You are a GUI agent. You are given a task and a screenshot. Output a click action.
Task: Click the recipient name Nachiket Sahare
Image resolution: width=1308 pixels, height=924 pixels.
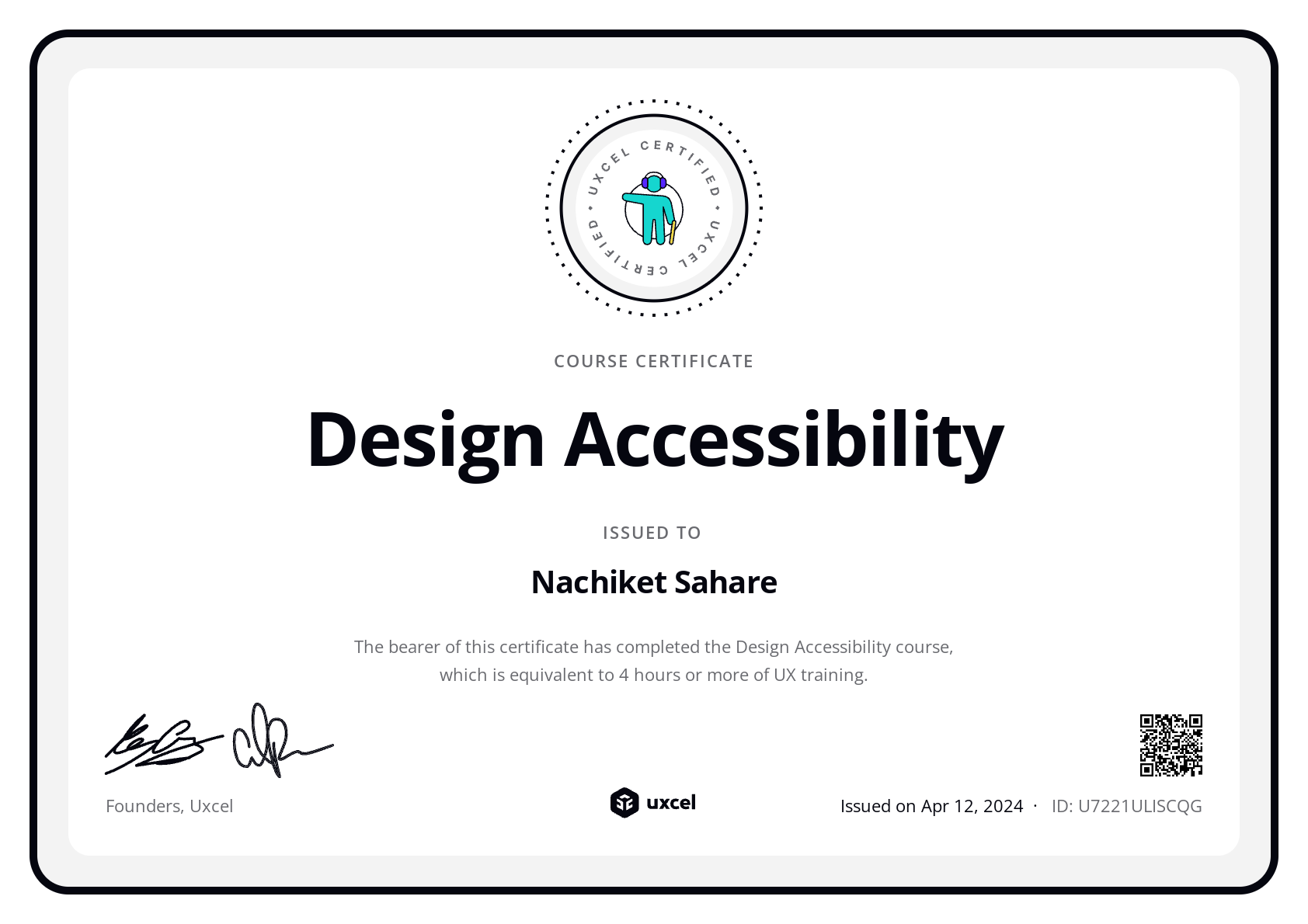click(x=654, y=582)
